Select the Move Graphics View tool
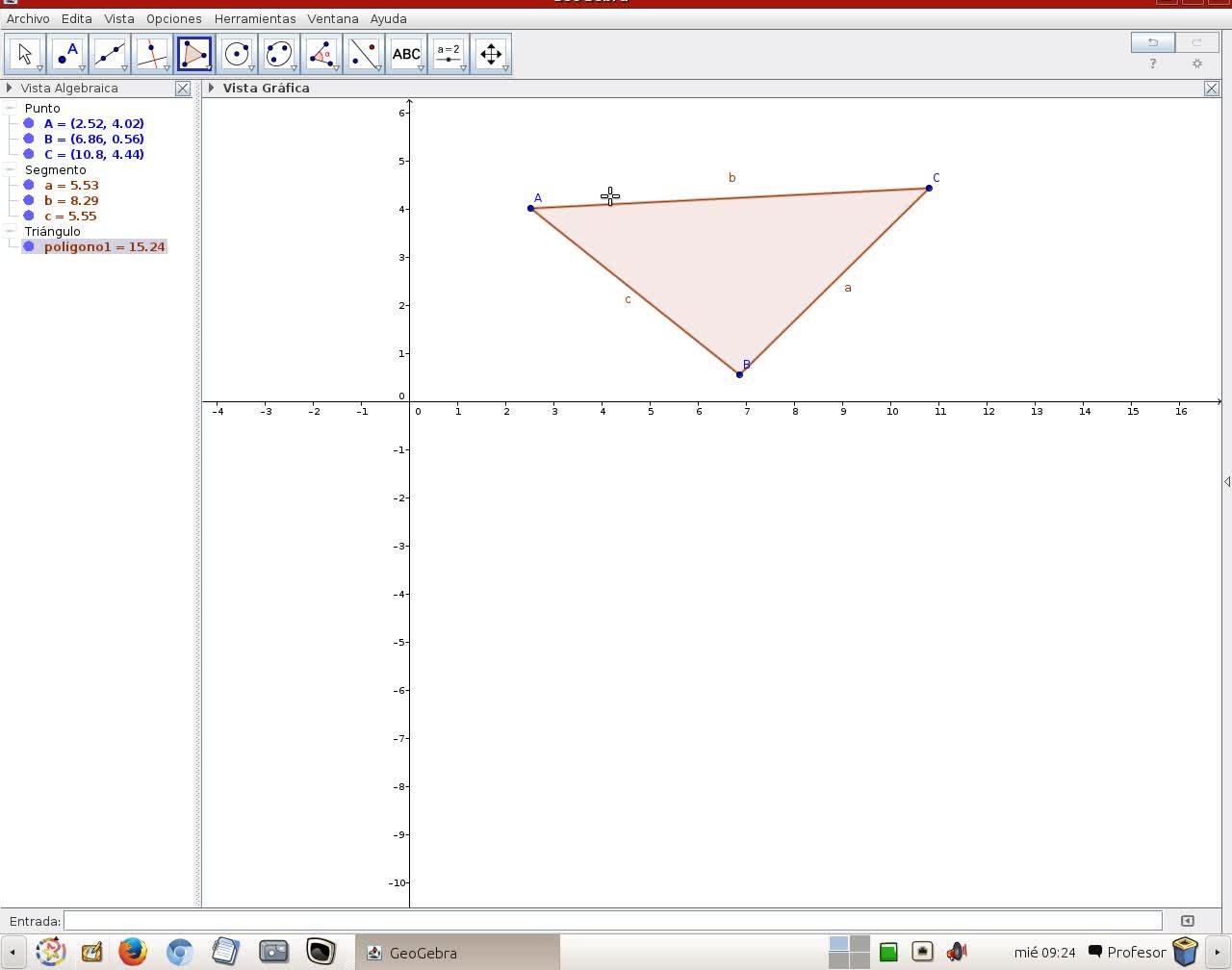This screenshot has height=970, width=1232. (491, 54)
